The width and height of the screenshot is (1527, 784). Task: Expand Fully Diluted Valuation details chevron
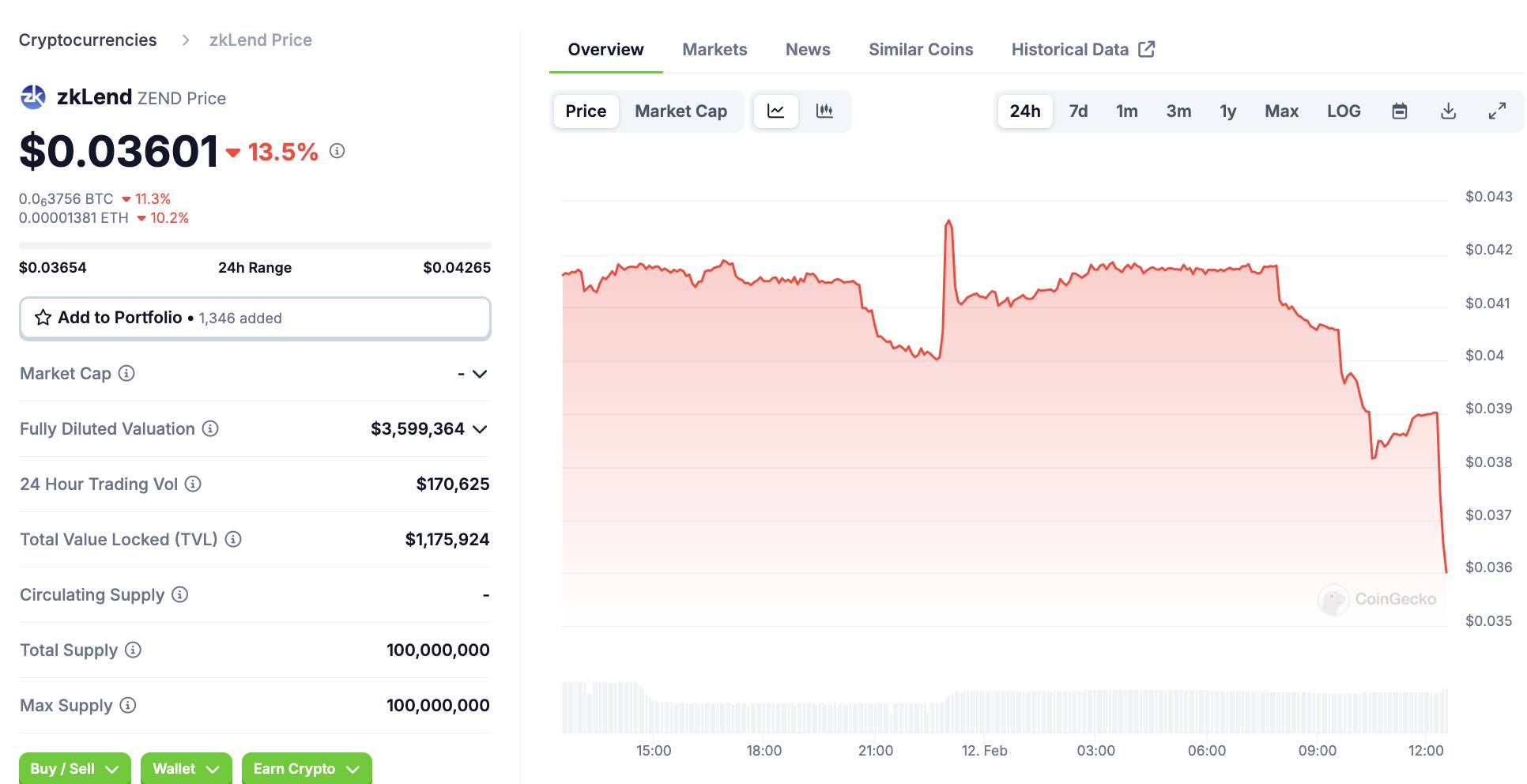point(480,429)
